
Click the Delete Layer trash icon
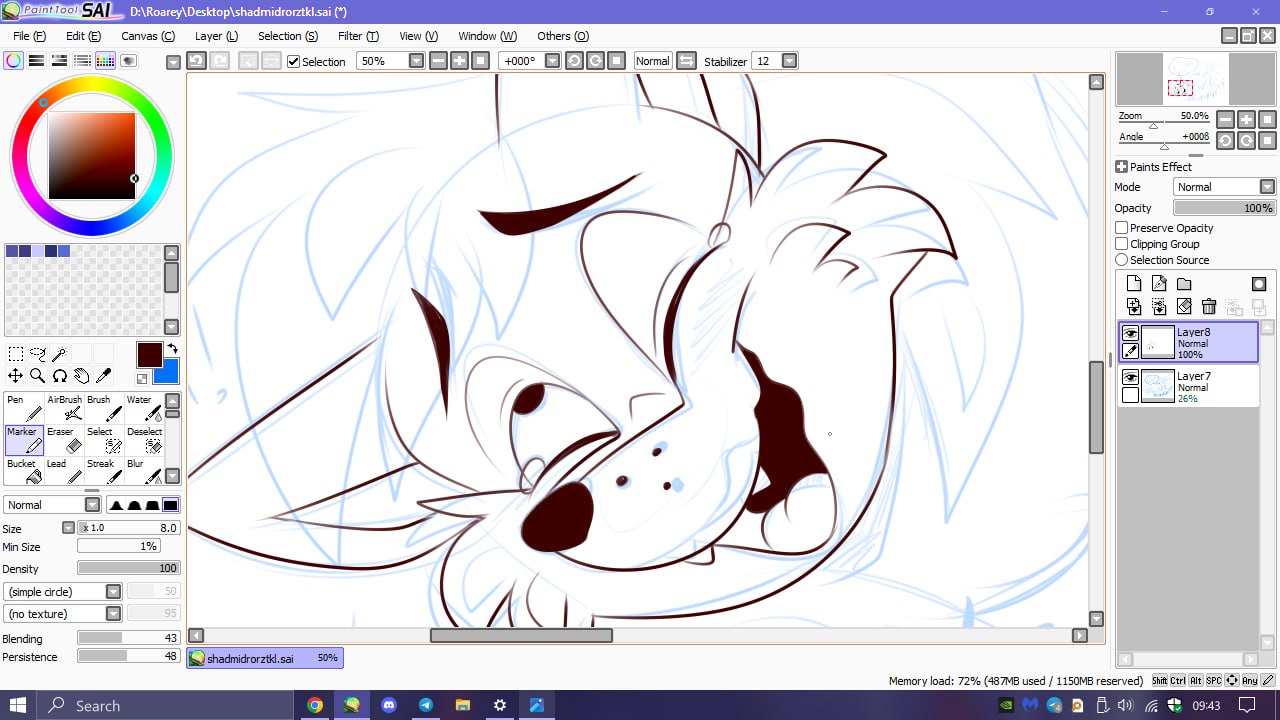tap(1208, 307)
